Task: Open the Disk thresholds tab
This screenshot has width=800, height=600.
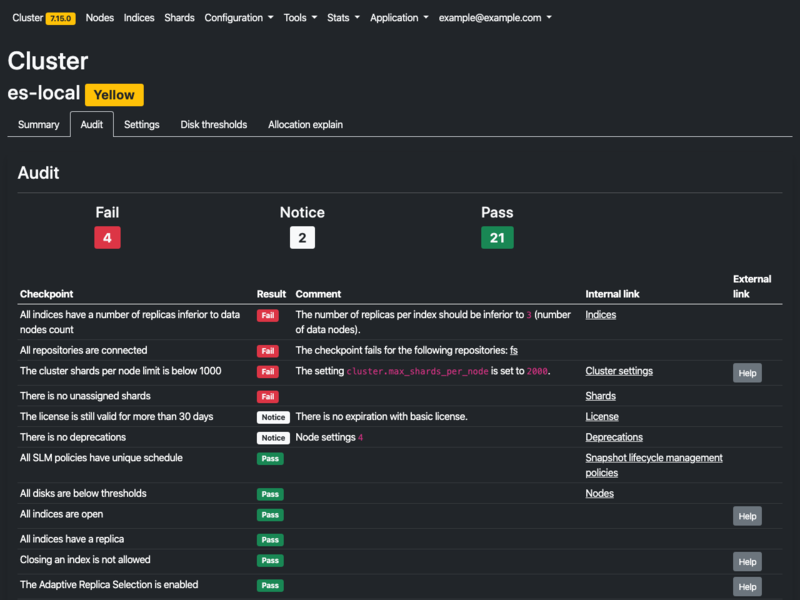Action: click(x=214, y=124)
